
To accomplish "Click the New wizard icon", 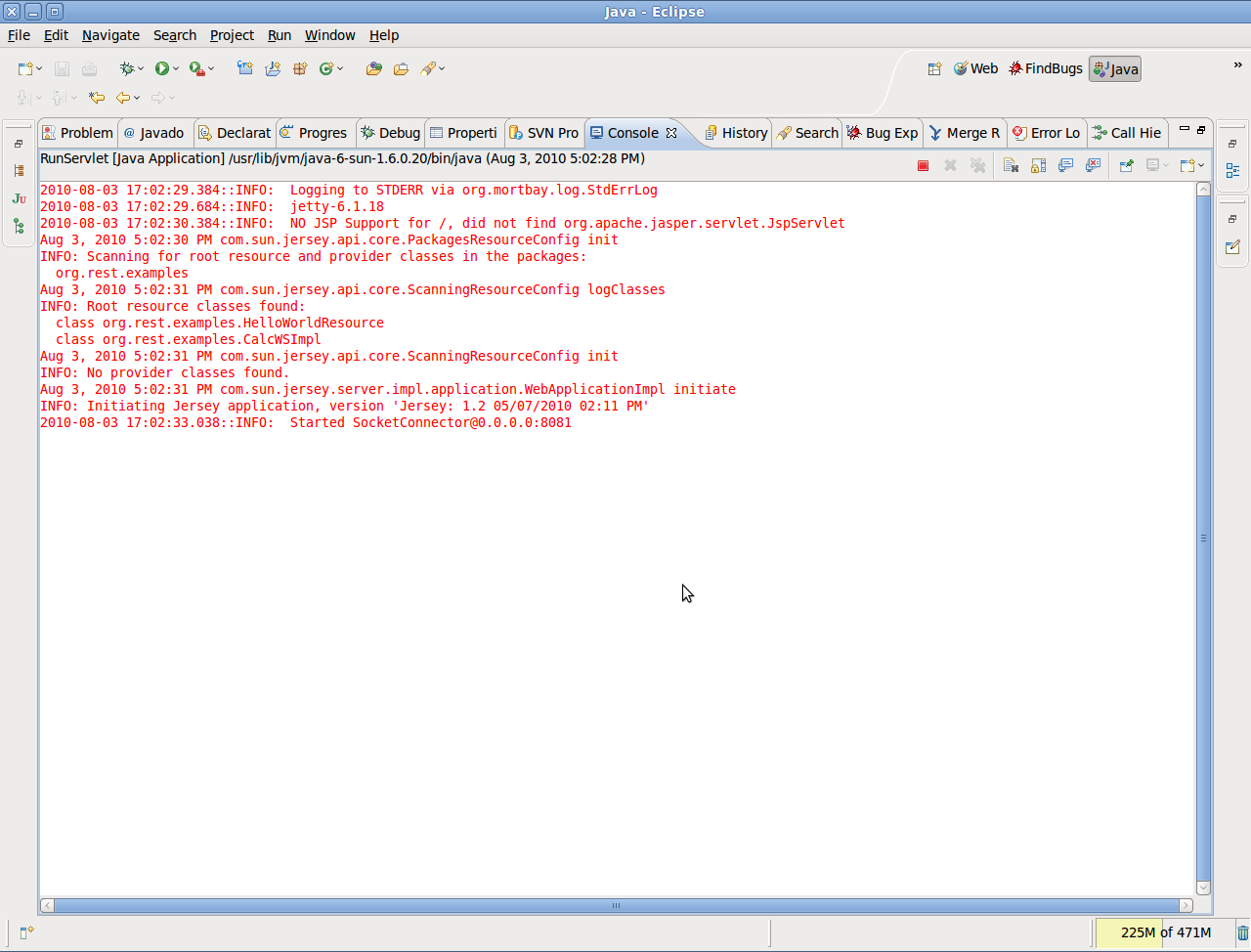I will click(25, 68).
